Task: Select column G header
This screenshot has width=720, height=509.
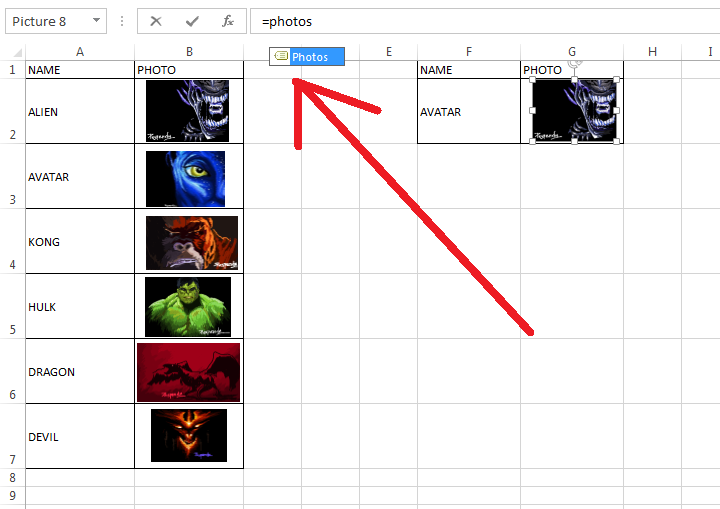Action: click(572, 52)
